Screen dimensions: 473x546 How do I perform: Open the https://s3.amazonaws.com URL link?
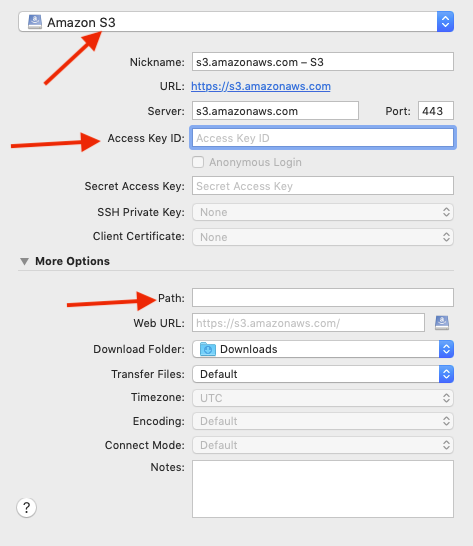261,86
